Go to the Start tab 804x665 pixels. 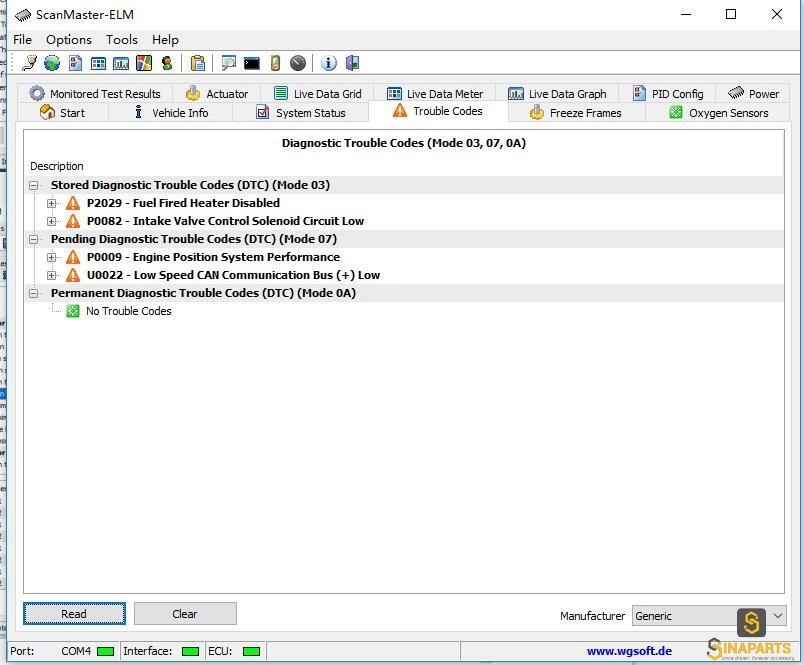click(x=63, y=113)
